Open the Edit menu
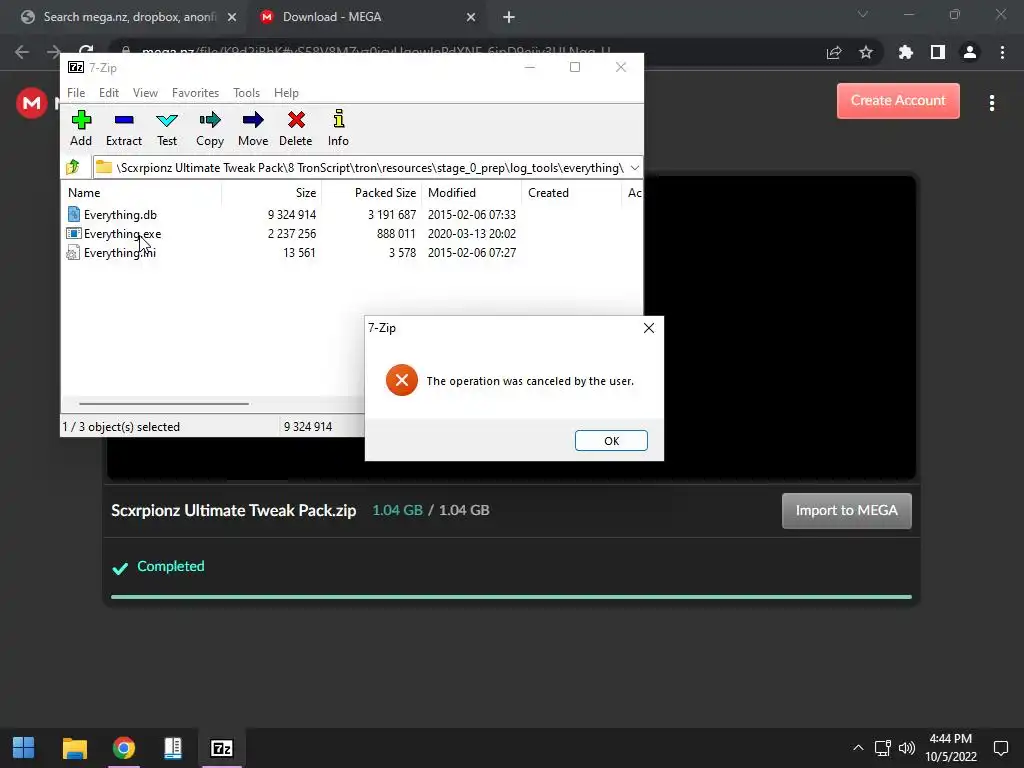 click(x=108, y=93)
